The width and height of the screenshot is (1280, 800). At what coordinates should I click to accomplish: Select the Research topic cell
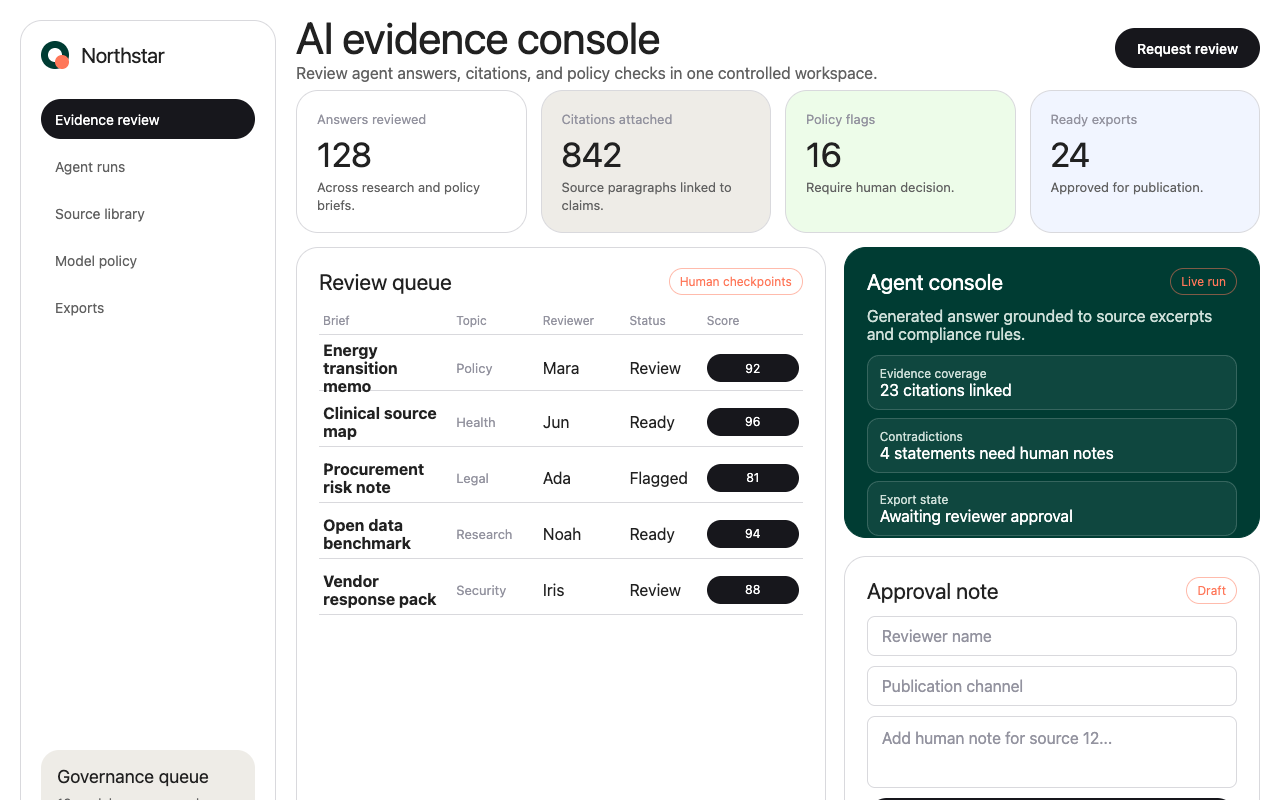(484, 534)
